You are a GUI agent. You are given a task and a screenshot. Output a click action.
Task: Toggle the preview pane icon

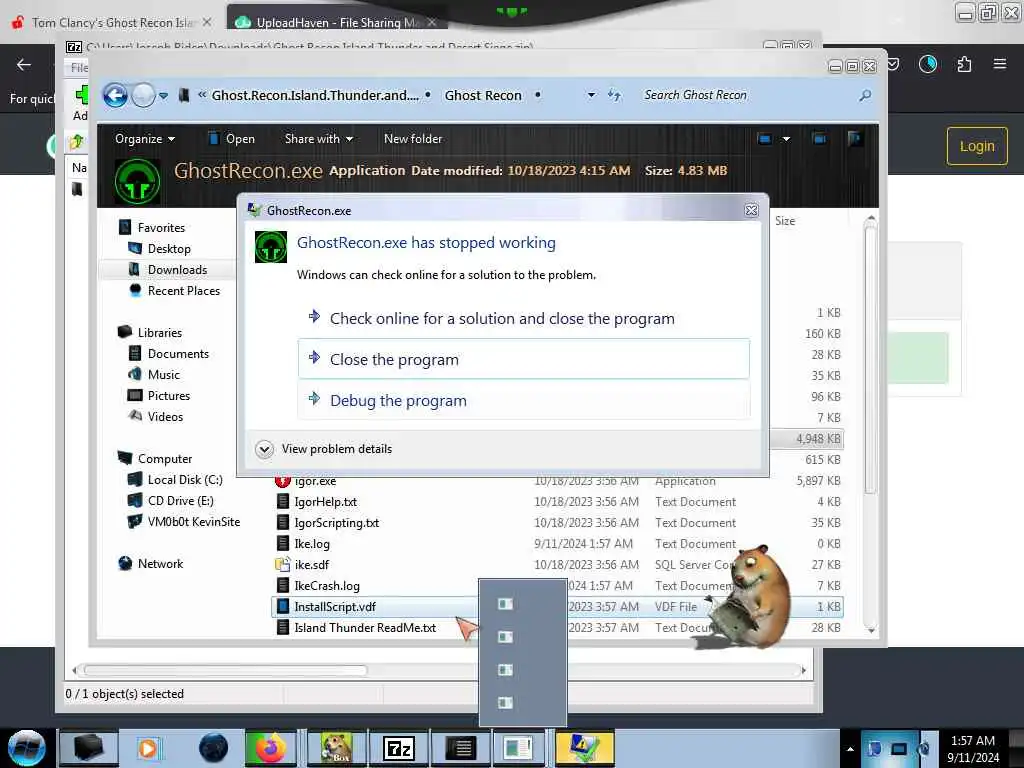[x=819, y=138]
